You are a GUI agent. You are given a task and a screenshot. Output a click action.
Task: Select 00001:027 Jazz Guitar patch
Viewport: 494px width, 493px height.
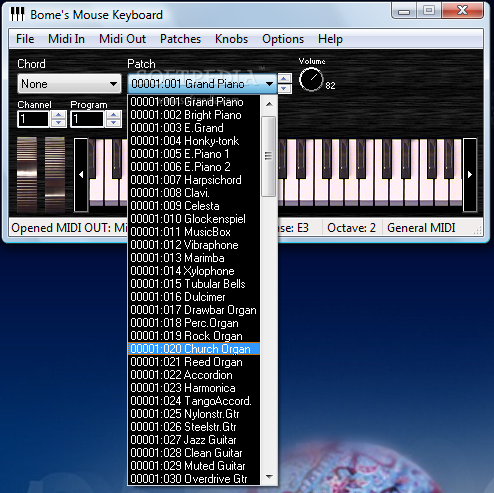pos(194,440)
